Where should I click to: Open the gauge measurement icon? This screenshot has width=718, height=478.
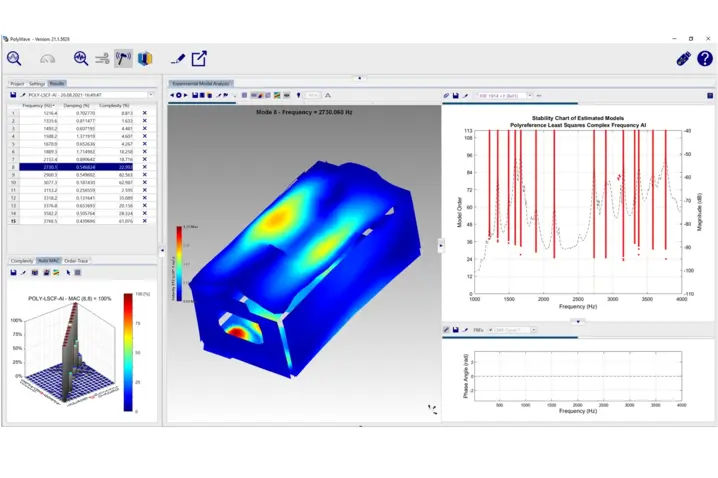[48, 59]
